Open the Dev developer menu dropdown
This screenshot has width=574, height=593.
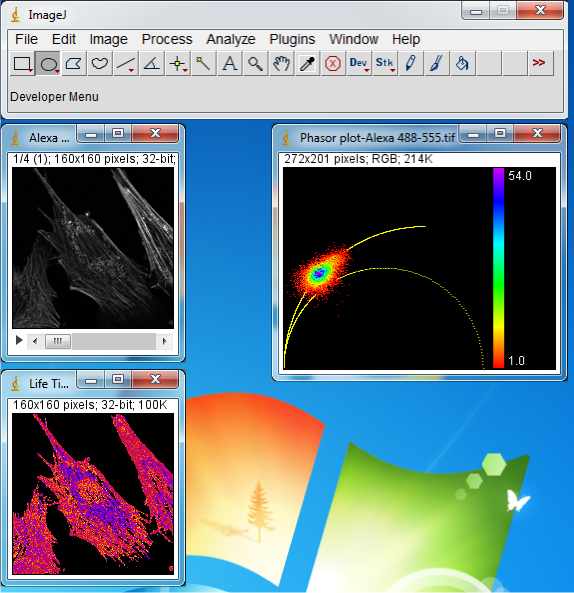click(358, 64)
